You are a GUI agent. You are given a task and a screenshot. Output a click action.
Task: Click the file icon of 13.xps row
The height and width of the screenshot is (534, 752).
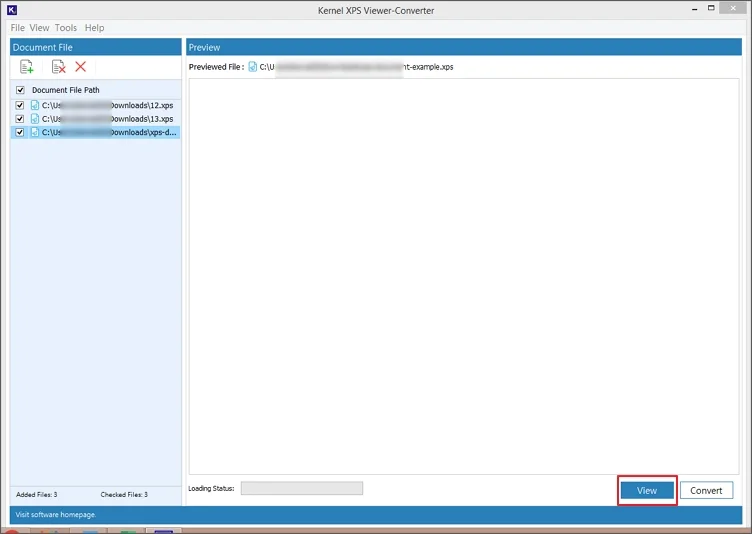[35, 119]
